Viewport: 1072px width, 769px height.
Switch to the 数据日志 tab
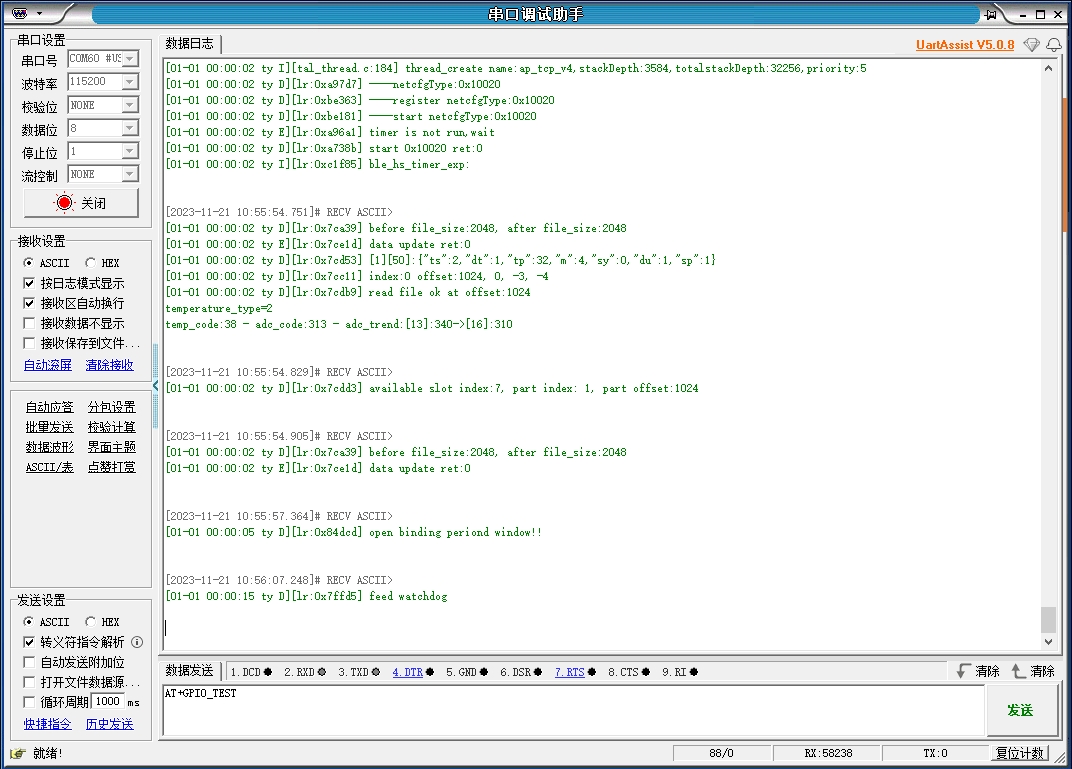coord(189,44)
